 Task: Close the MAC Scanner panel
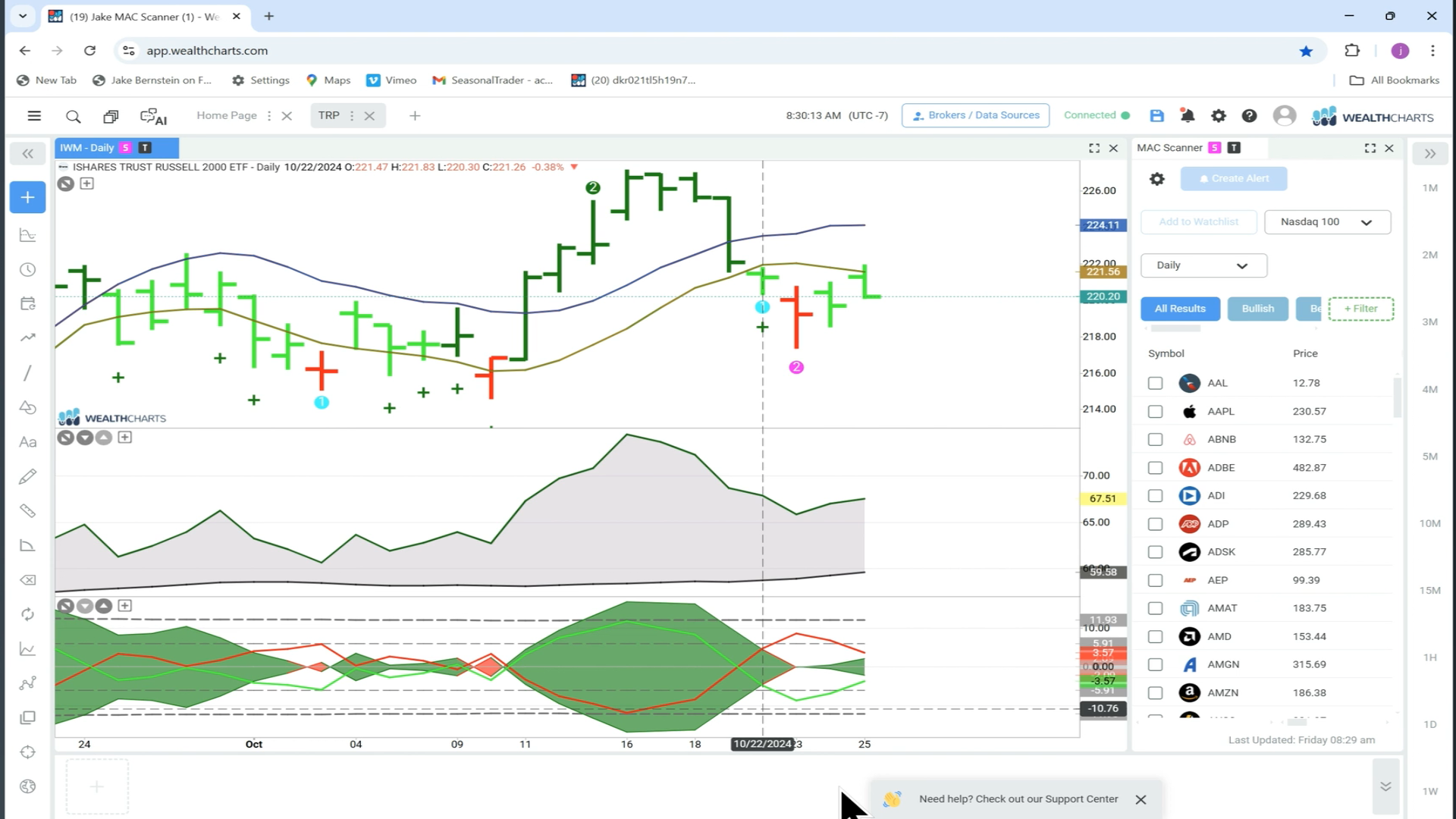pos(1389,148)
